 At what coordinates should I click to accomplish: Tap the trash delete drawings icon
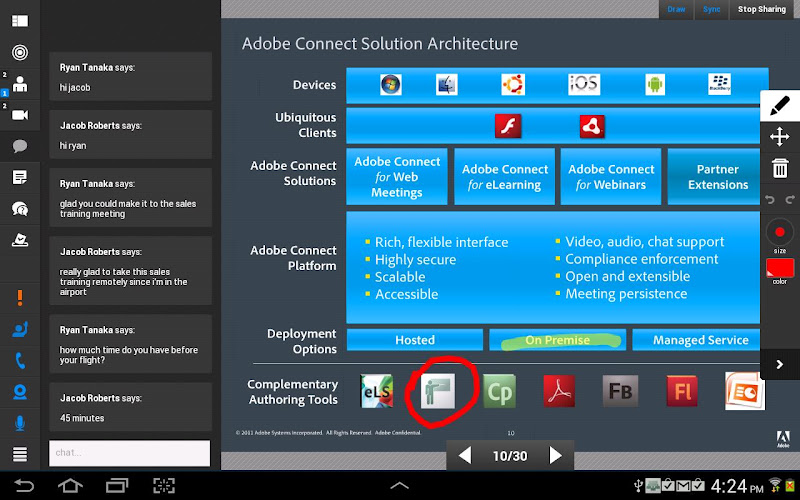point(780,168)
